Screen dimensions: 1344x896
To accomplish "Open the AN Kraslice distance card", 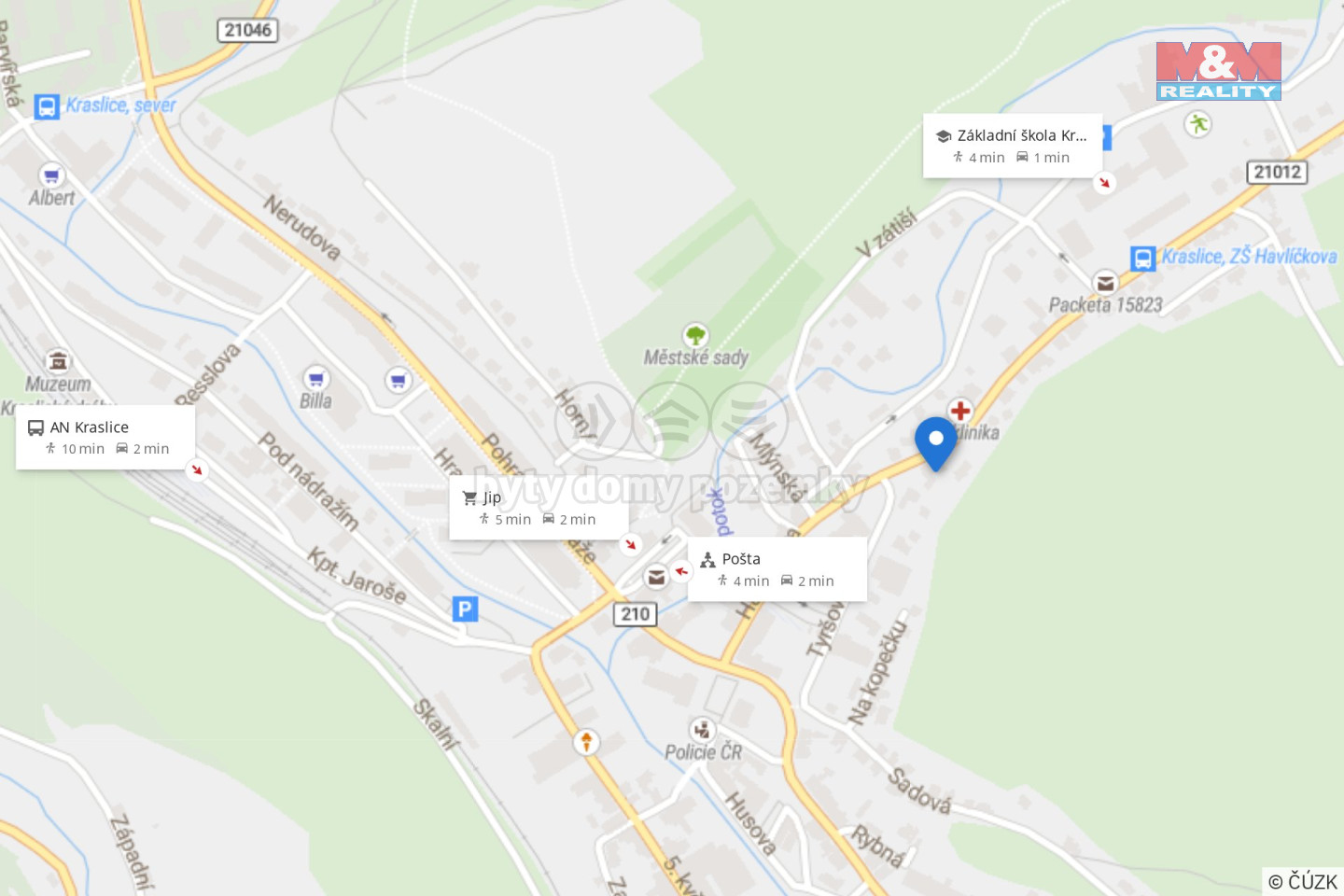I will click(105, 438).
